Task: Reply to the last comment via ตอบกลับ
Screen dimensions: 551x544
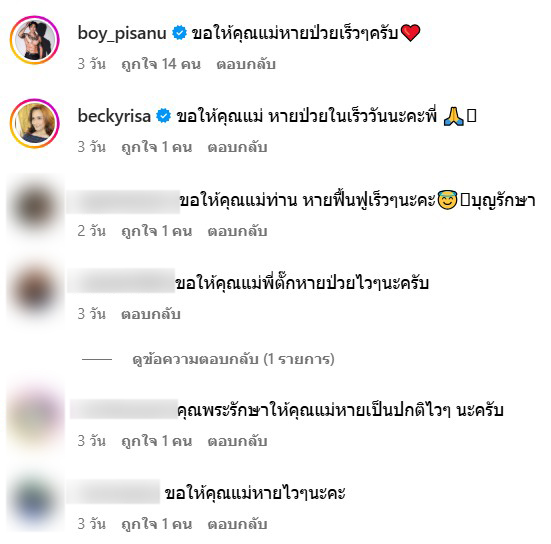Action: (238, 524)
